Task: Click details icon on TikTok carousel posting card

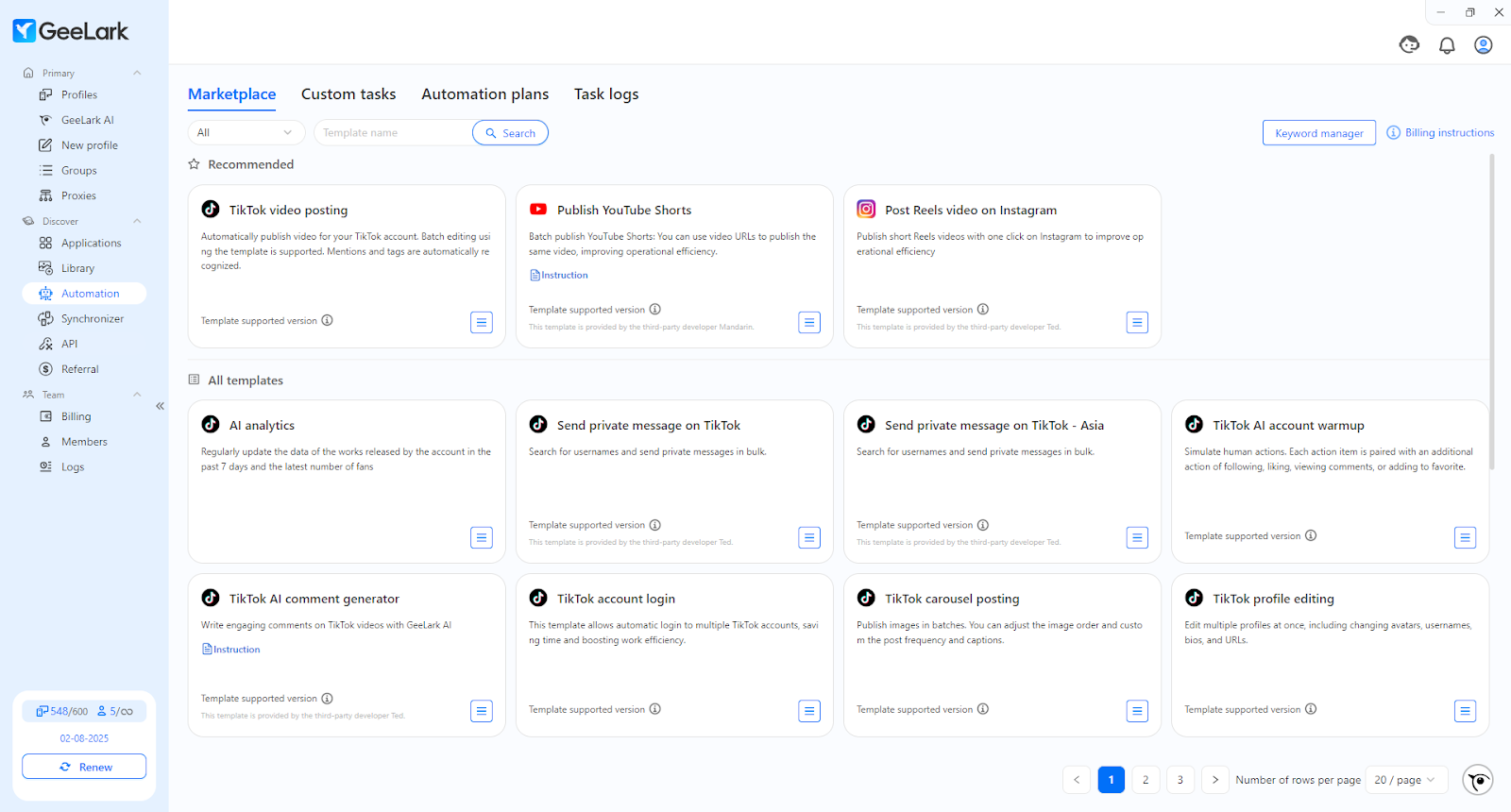Action: point(1137,711)
